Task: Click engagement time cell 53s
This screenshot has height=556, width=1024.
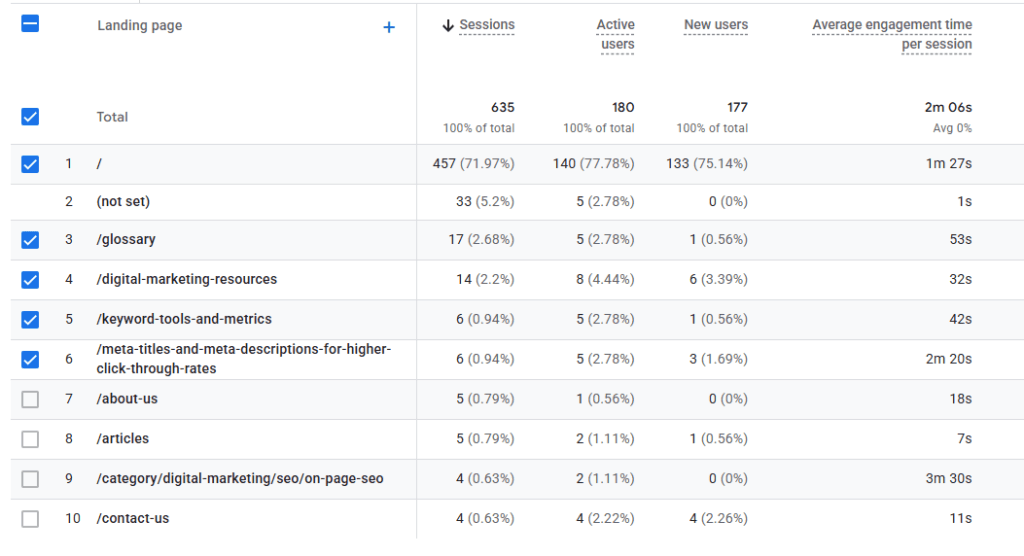Action: pyautogui.click(x=961, y=239)
